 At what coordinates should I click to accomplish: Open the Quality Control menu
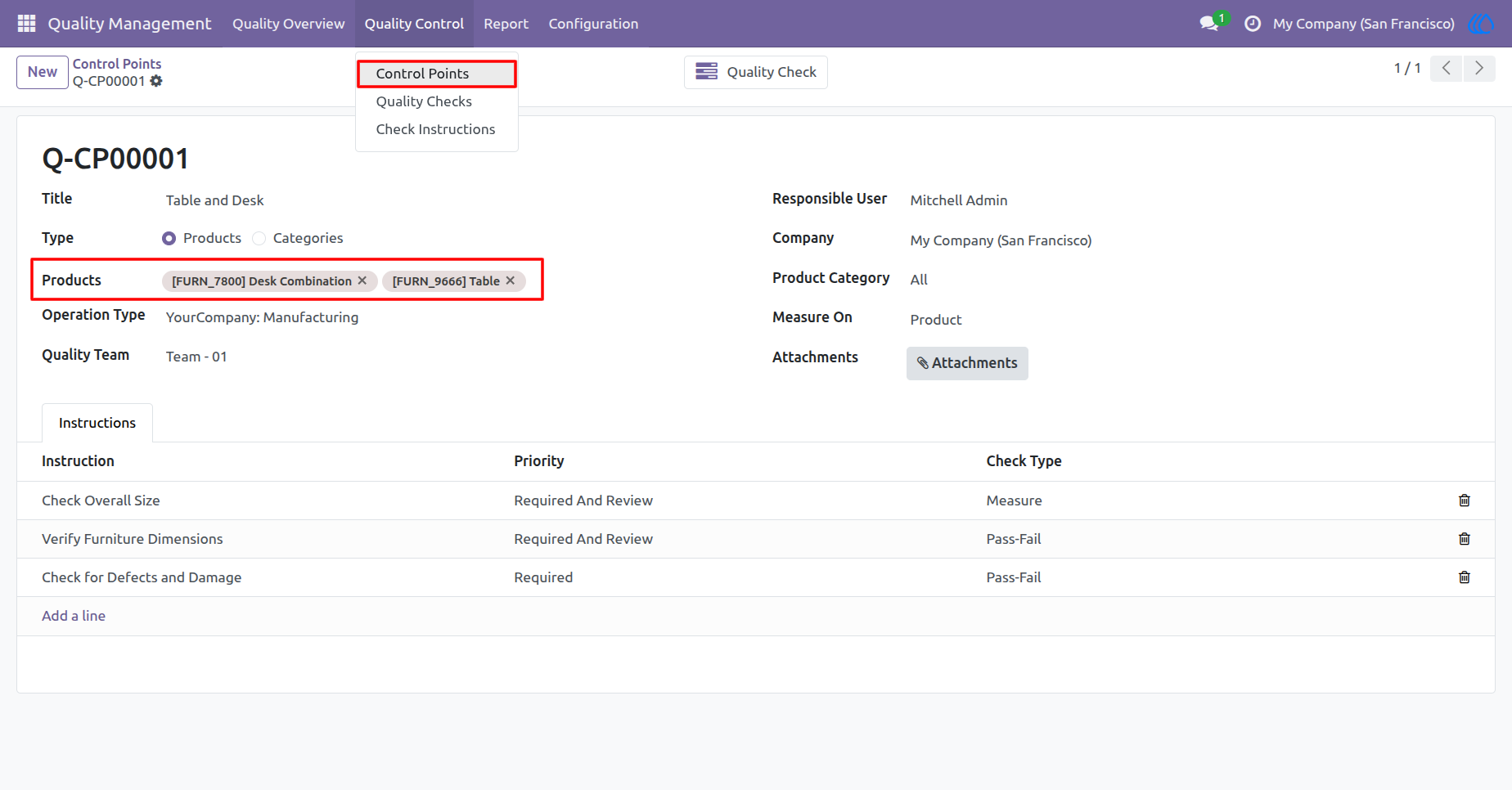414,24
